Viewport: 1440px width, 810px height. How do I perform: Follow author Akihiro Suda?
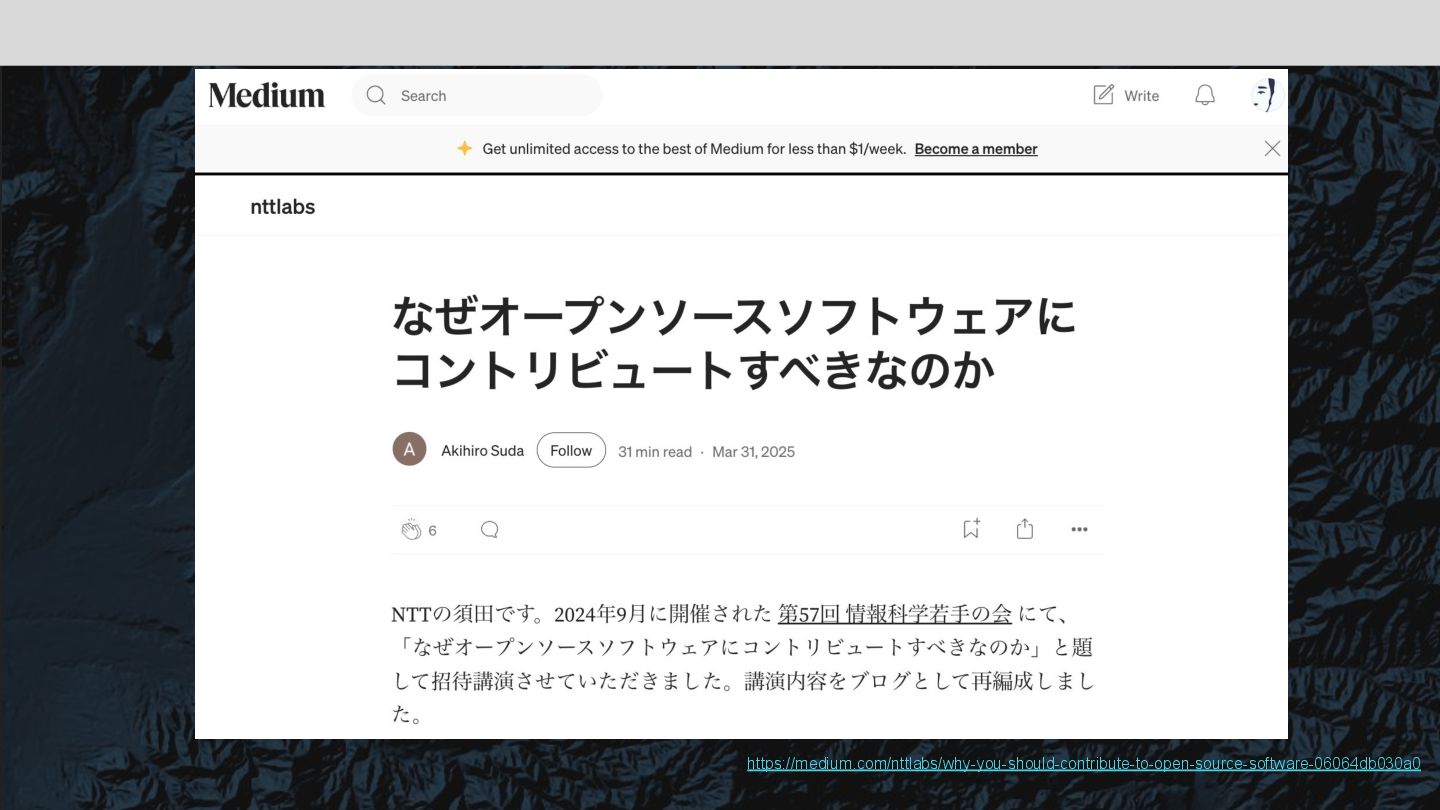[571, 450]
